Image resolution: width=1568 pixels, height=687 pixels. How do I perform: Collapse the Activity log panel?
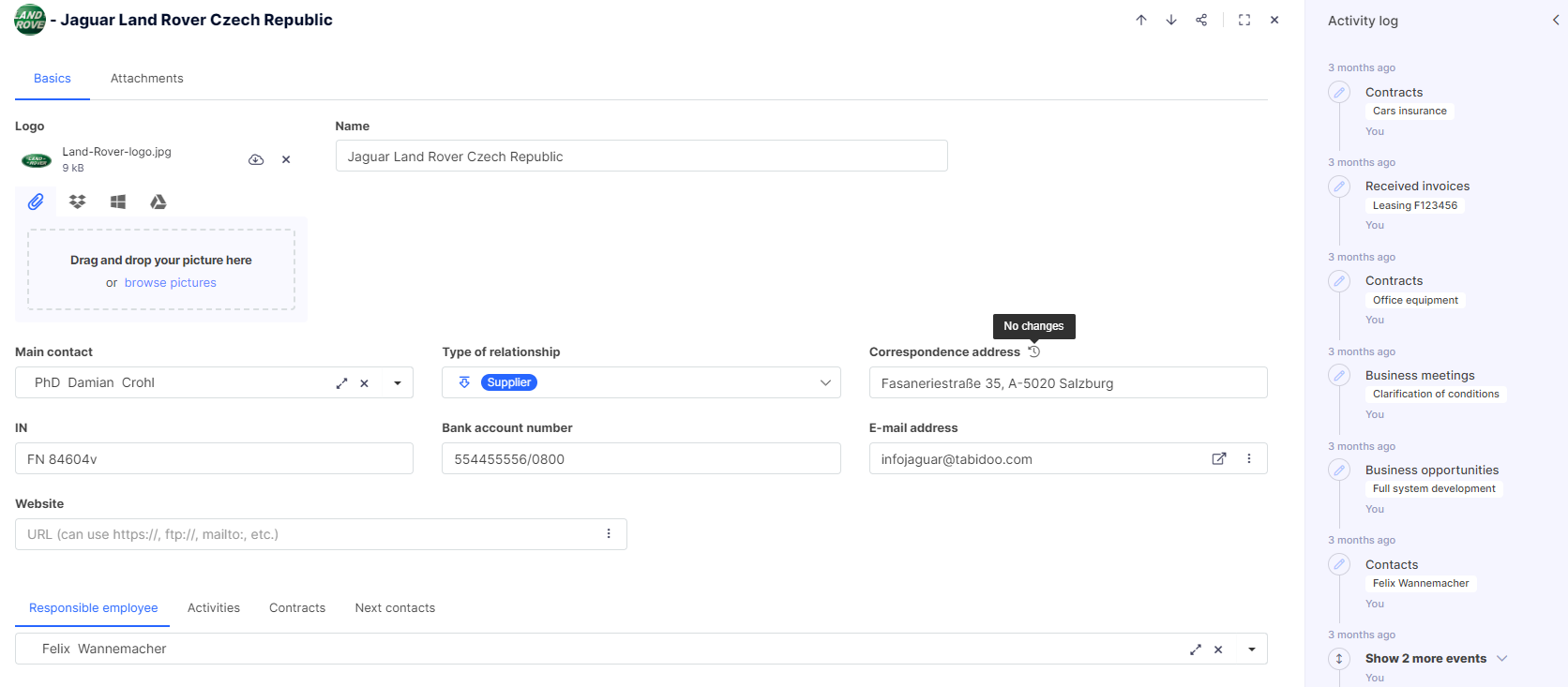(x=1556, y=20)
